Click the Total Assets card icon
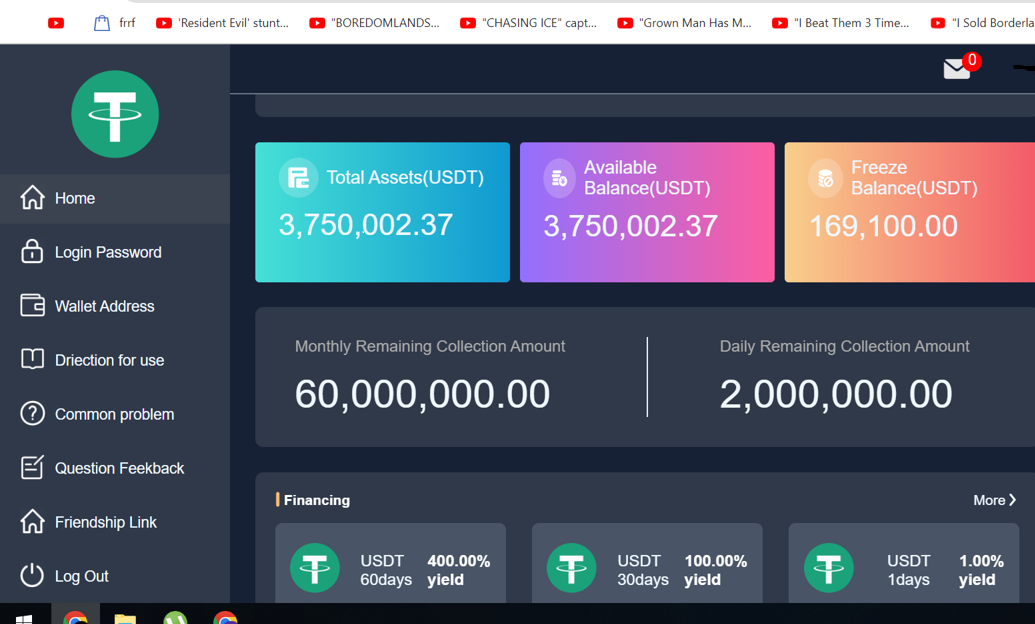Image resolution: width=1035 pixels, height=624 pixels. click(x=298, y=178)
